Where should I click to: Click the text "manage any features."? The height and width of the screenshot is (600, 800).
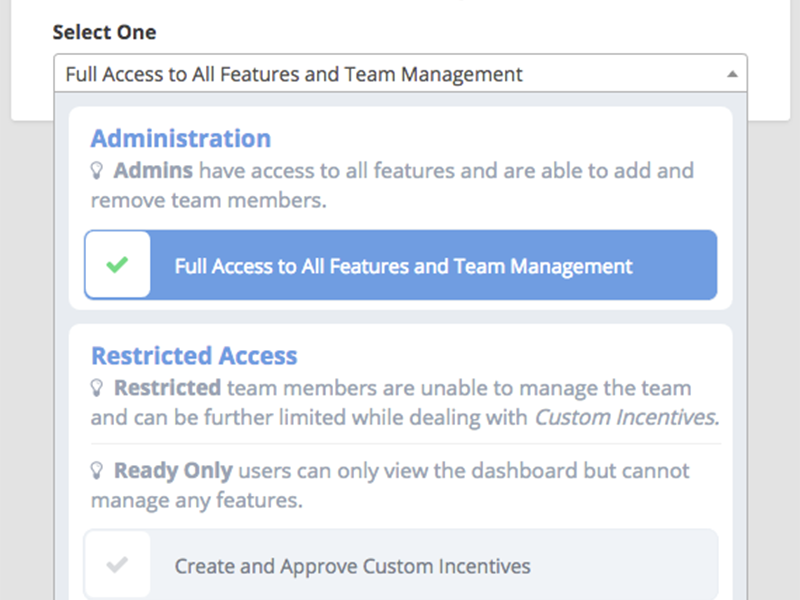pos(196,499)
